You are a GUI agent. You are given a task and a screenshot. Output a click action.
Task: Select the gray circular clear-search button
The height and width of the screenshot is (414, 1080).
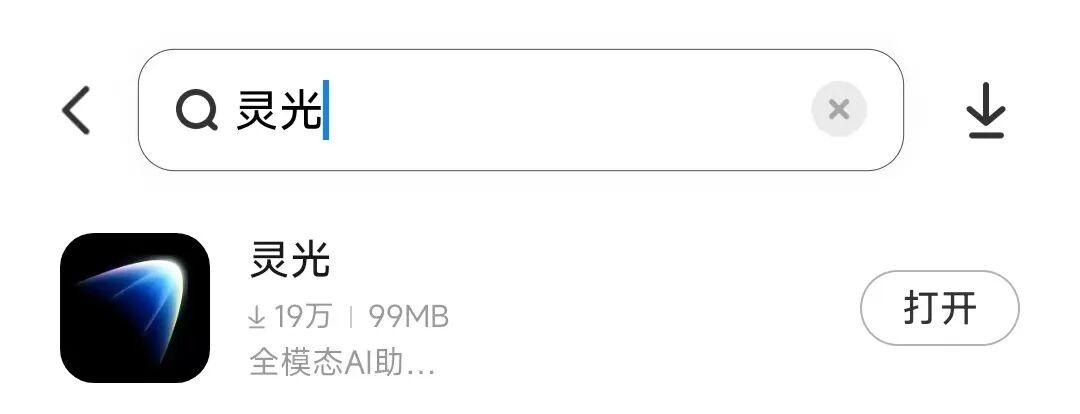tap(838, 110)
